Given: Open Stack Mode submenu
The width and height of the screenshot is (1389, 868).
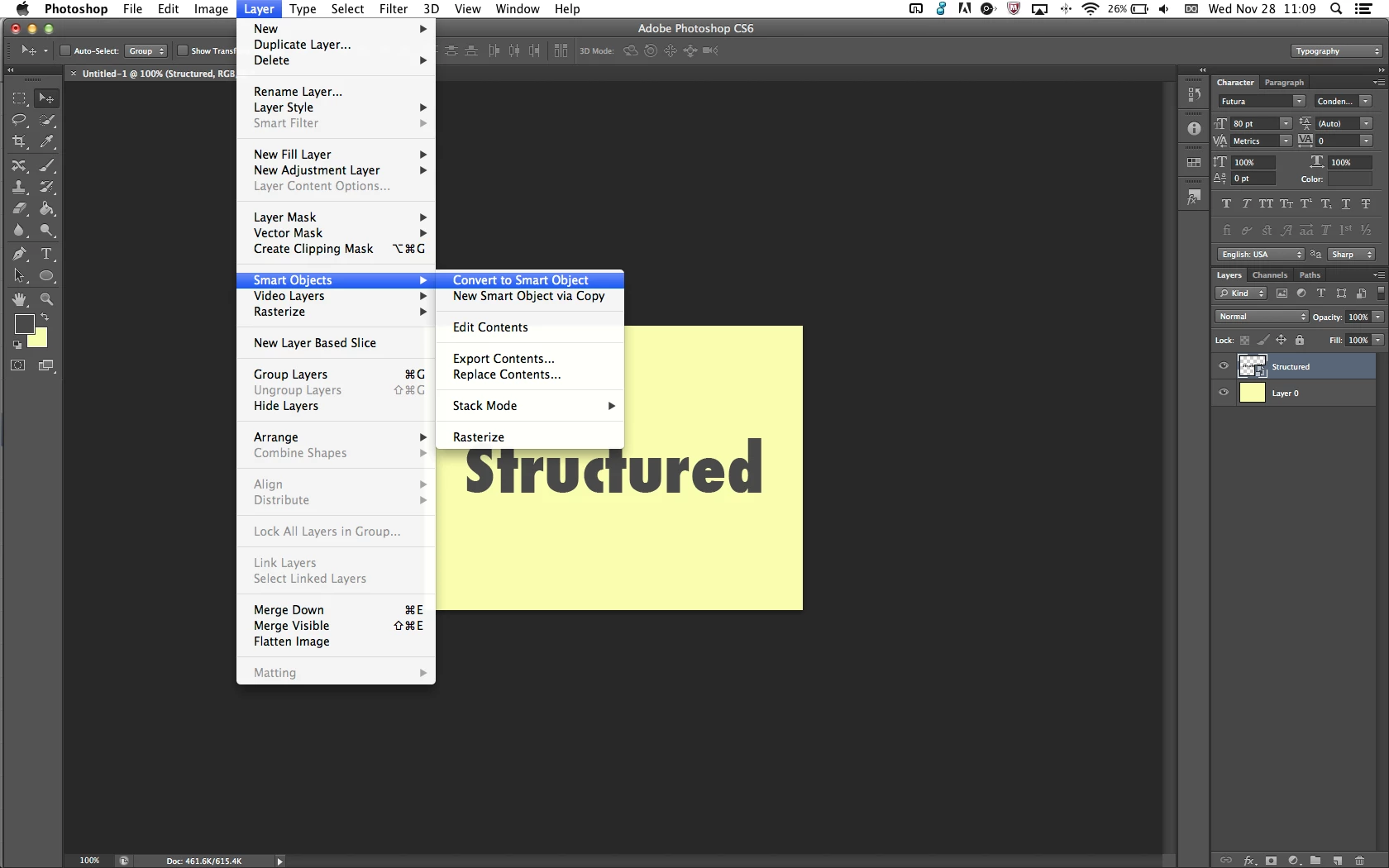Looking at the screenshot, I should pos(529,406).
